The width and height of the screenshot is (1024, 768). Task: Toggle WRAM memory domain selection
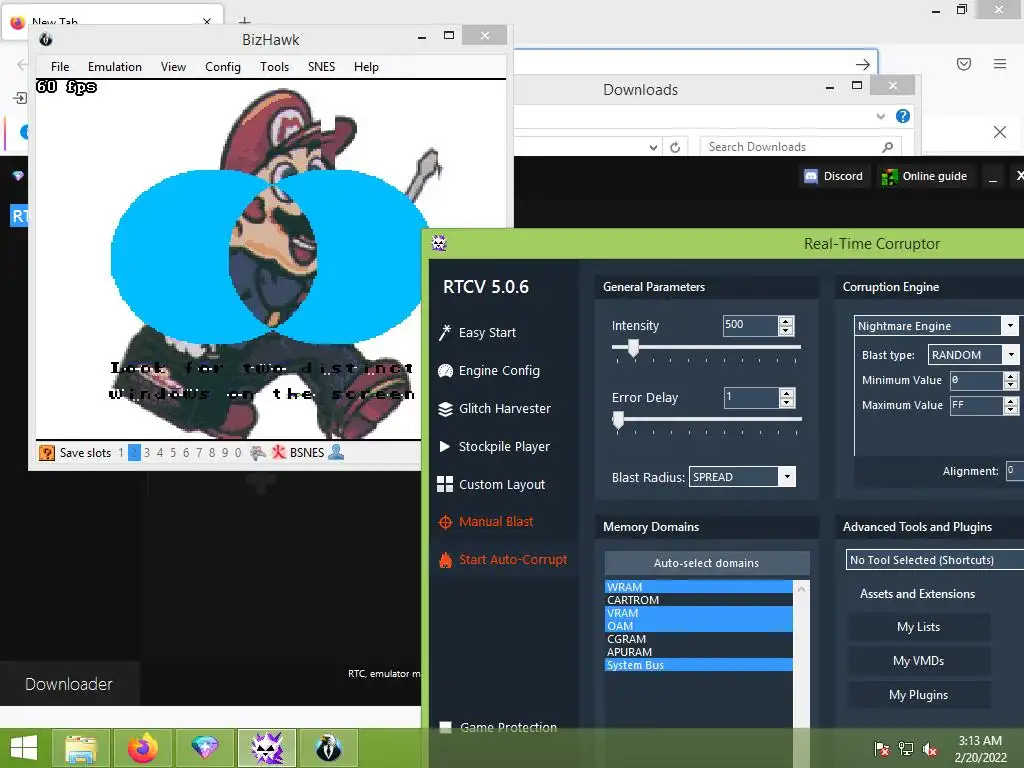point(698,587)
